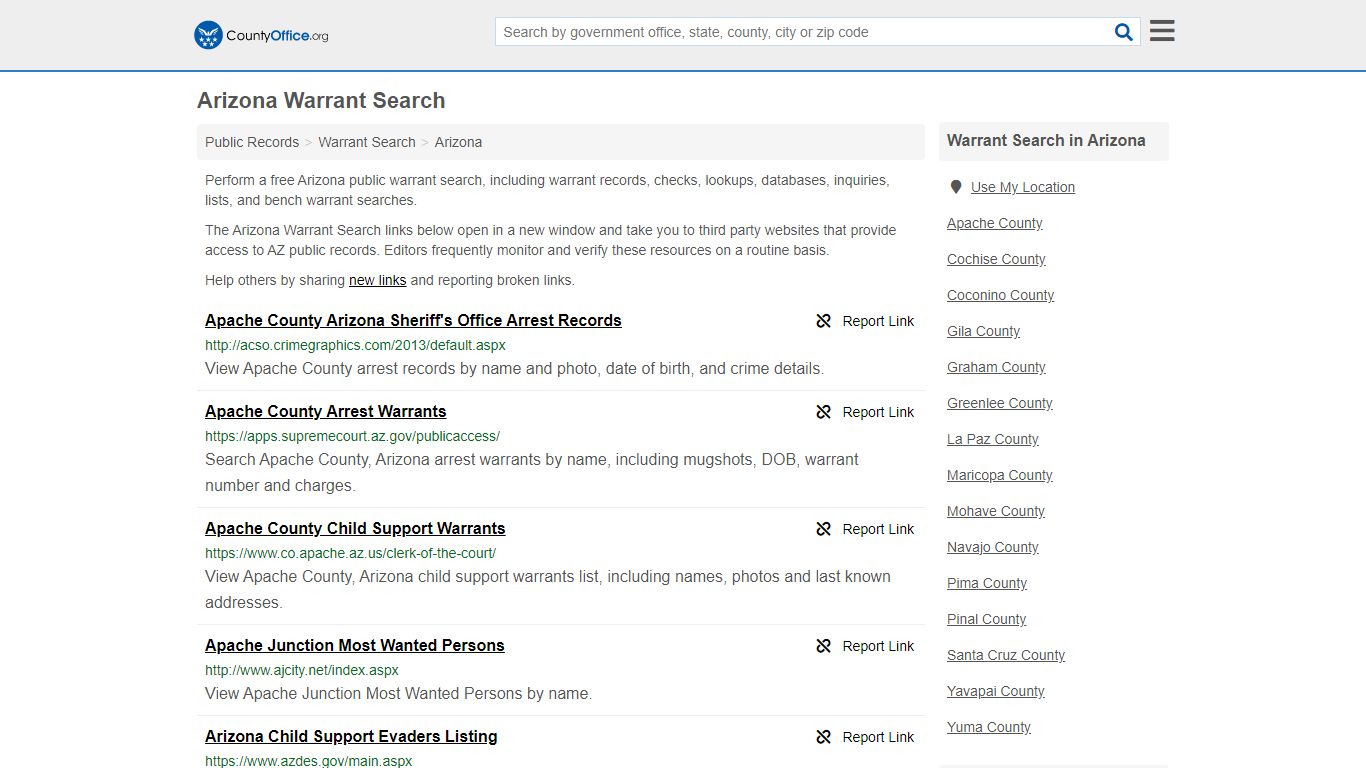Select Navajo County in sidebar
This screenshot has width=1366, height=768.
(992, 547)
